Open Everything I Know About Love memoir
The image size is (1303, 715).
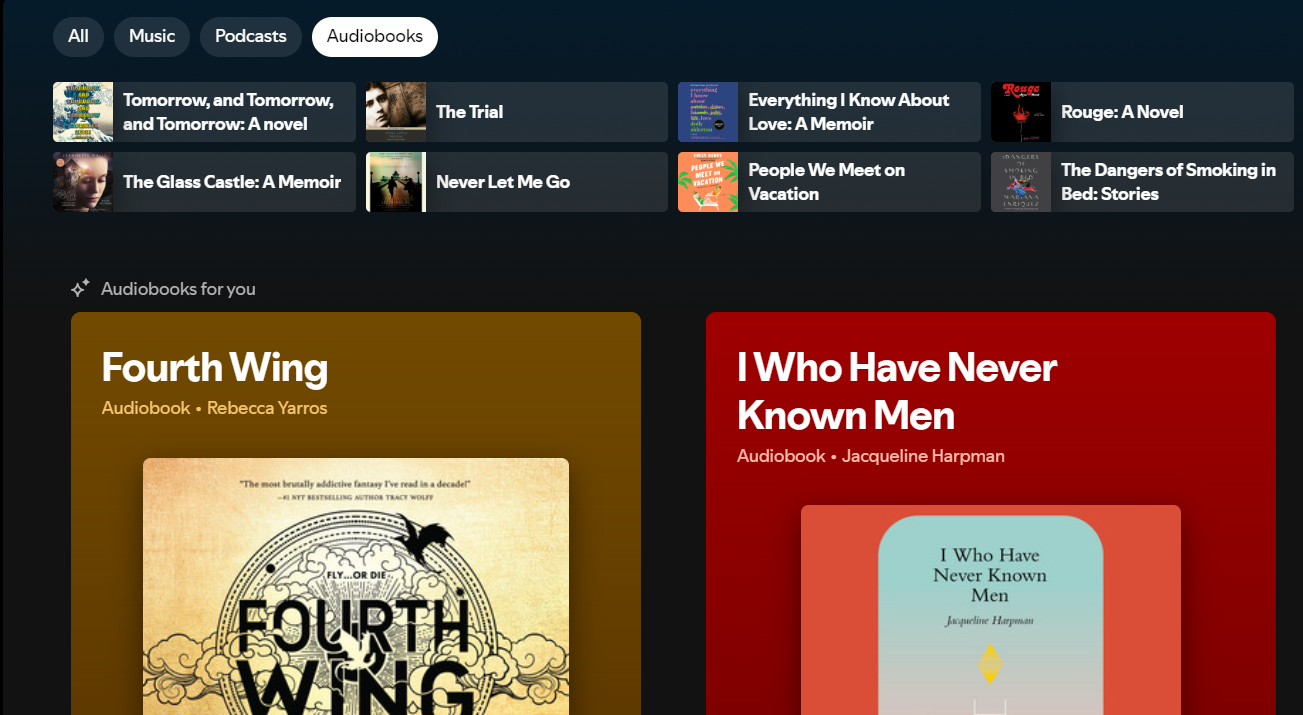point(829,112)
